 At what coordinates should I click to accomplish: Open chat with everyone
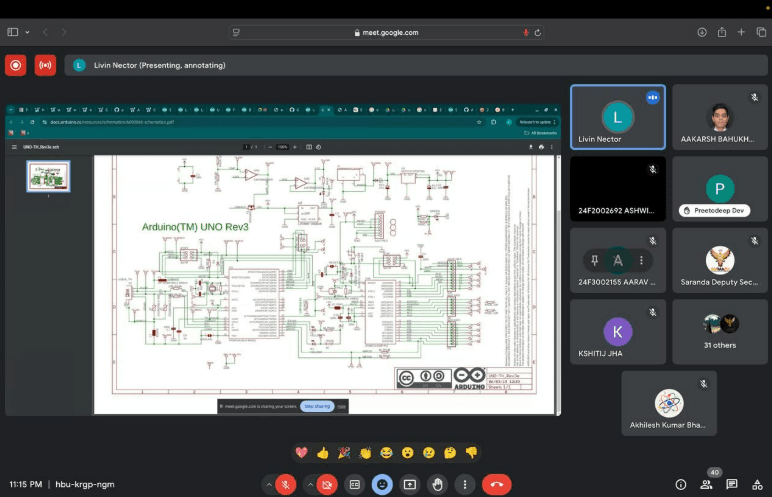(732, 485)
